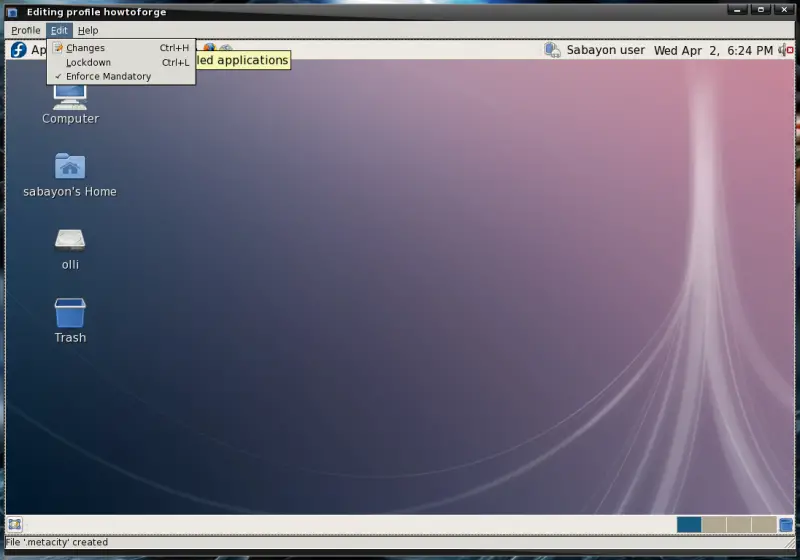
Task: Click the status text "File '.metacity' created"
Action: [57, 542]
